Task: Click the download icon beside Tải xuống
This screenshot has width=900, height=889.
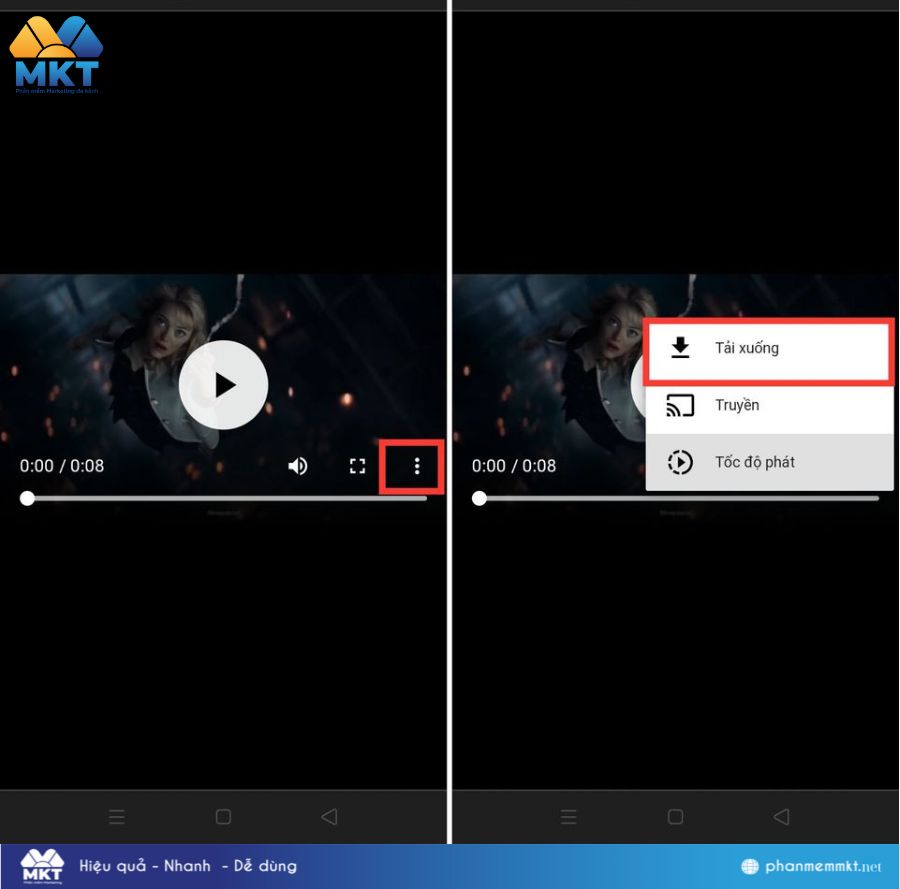Action: [x=683, y=348]
